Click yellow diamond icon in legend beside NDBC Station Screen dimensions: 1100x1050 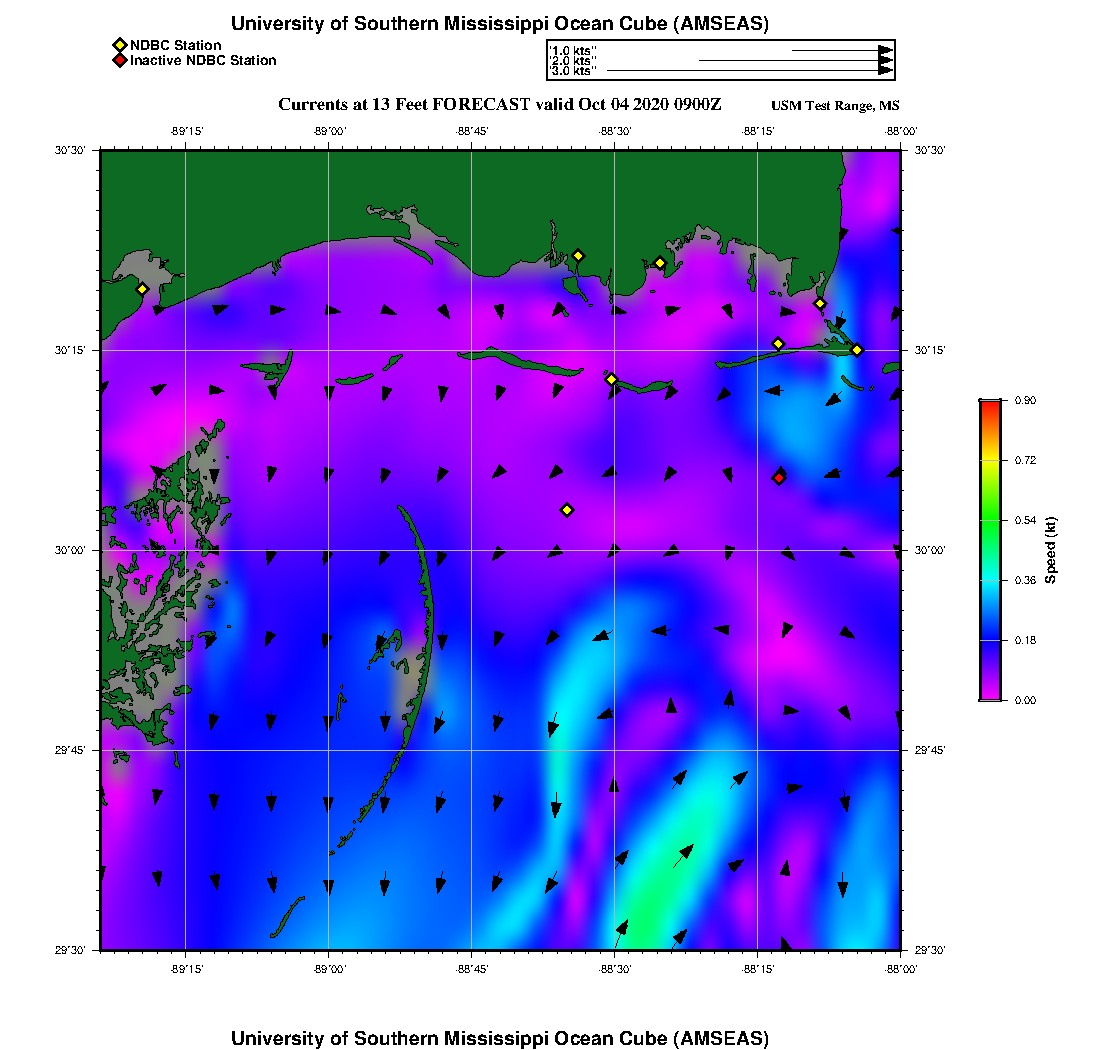(119, 45)
